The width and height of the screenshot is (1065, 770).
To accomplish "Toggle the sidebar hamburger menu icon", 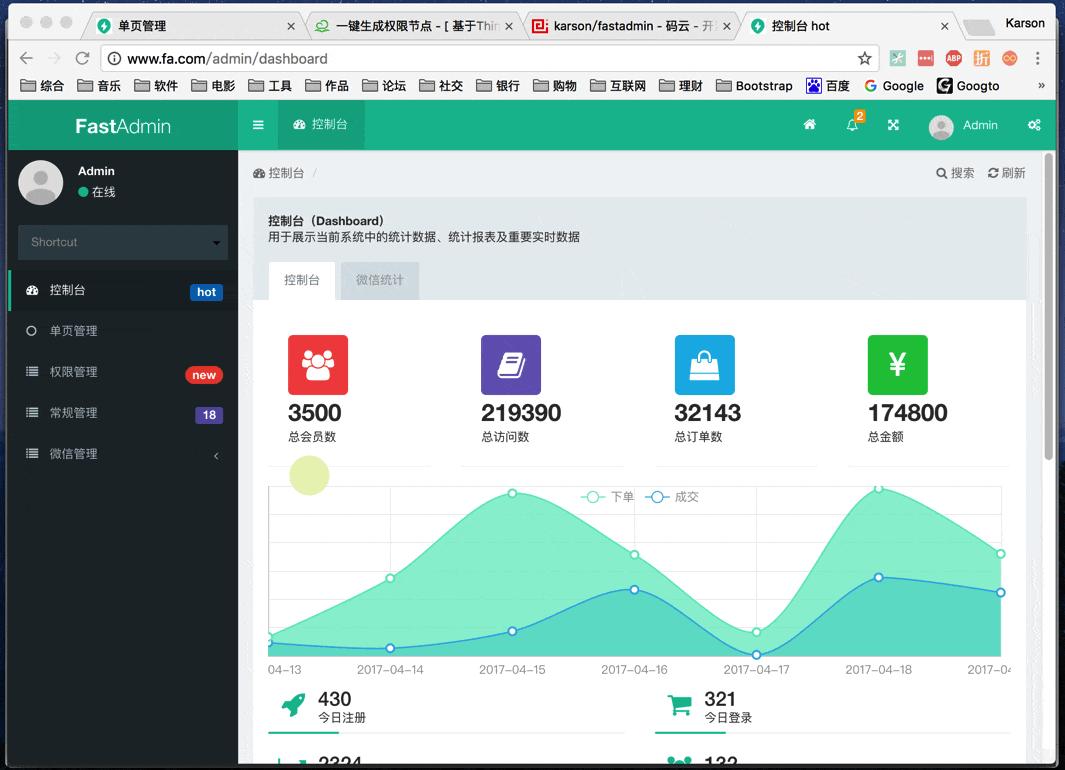I will coord(258,125).
